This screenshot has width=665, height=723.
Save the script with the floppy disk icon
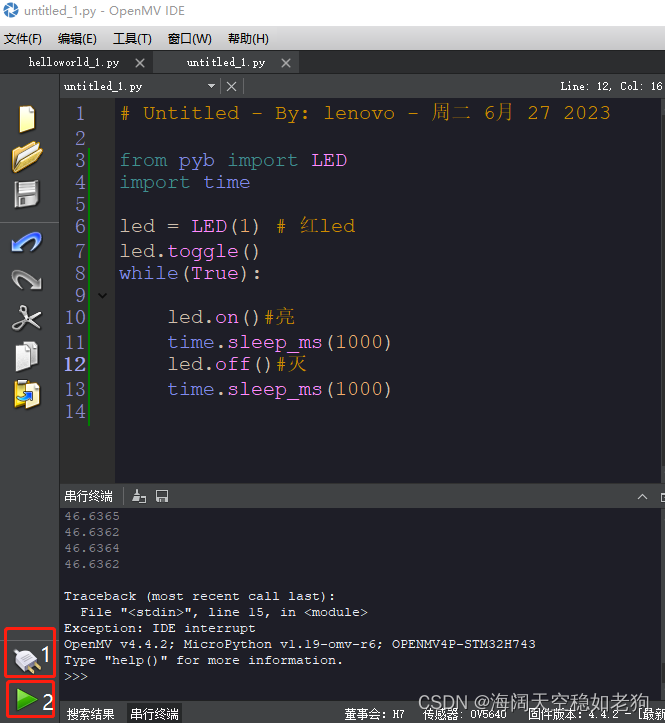(x=27, y=194)
